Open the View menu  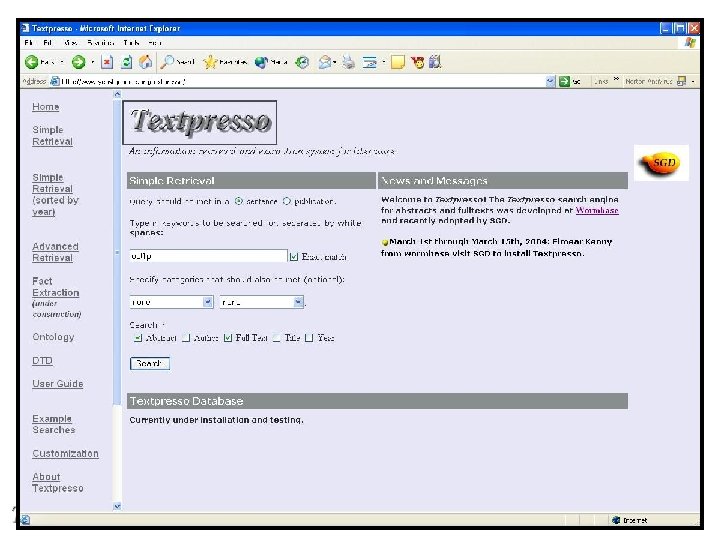click(x=70, y=43)
